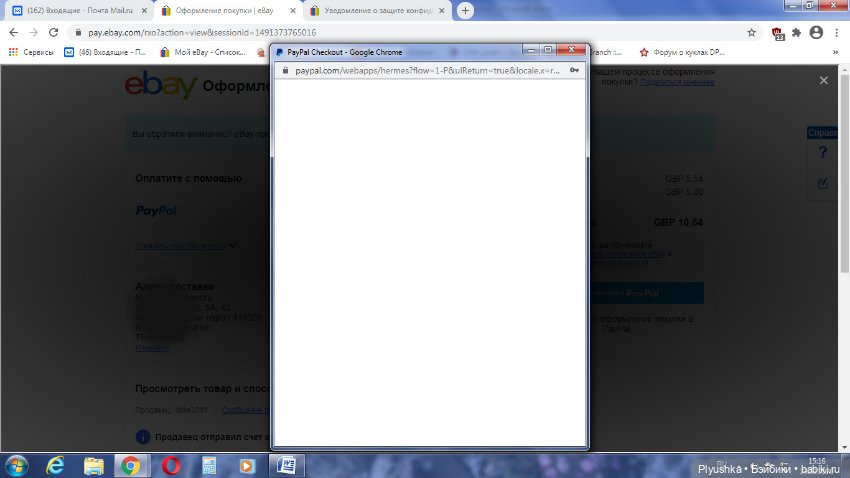The height and width of the screenshot is (478, 850).
Task: Click the Изменить address link
Action: pyautogui.click(x=152, y=347)
